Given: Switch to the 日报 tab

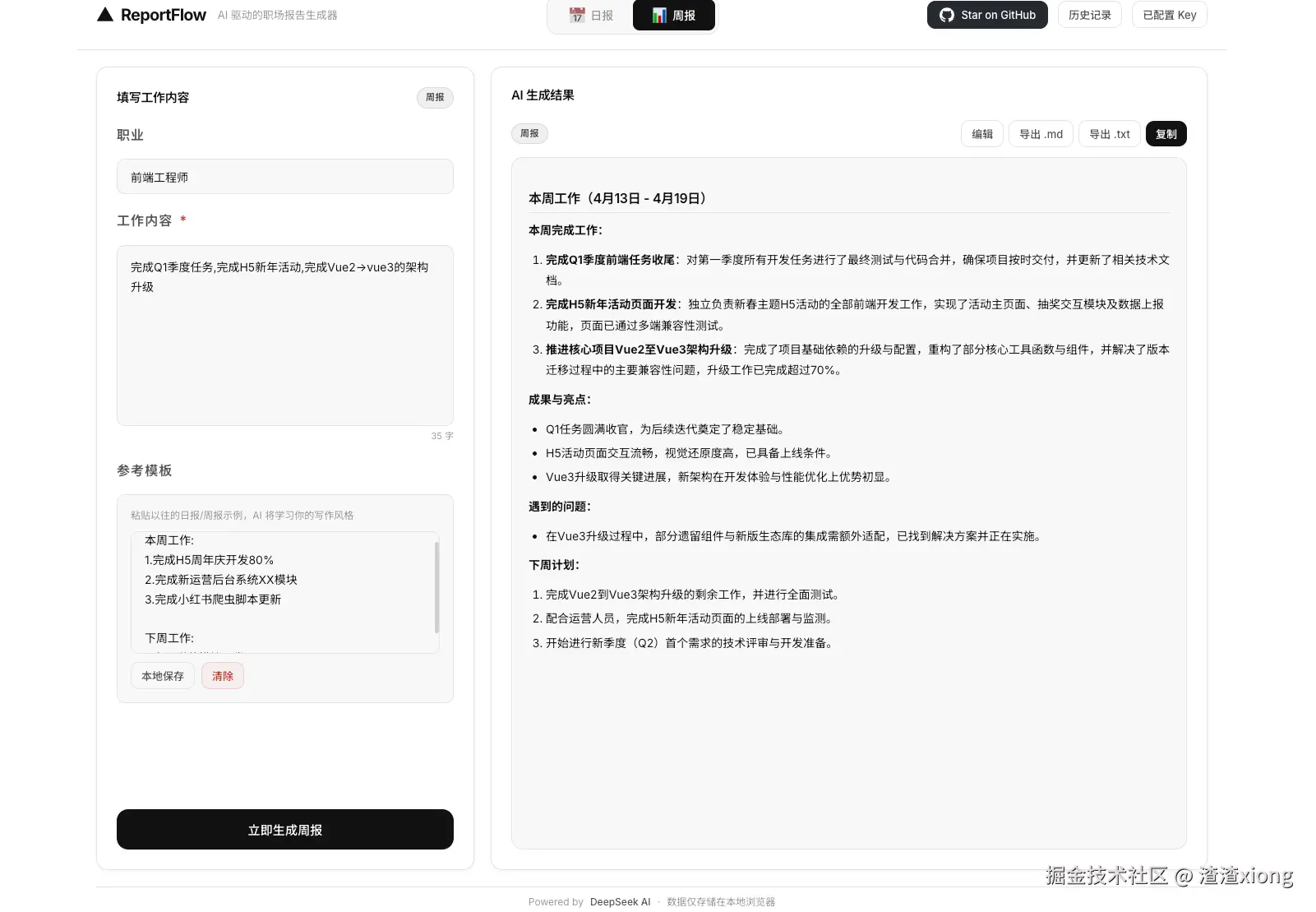Looking at the screenshot, I should click(x=589, y=14).
